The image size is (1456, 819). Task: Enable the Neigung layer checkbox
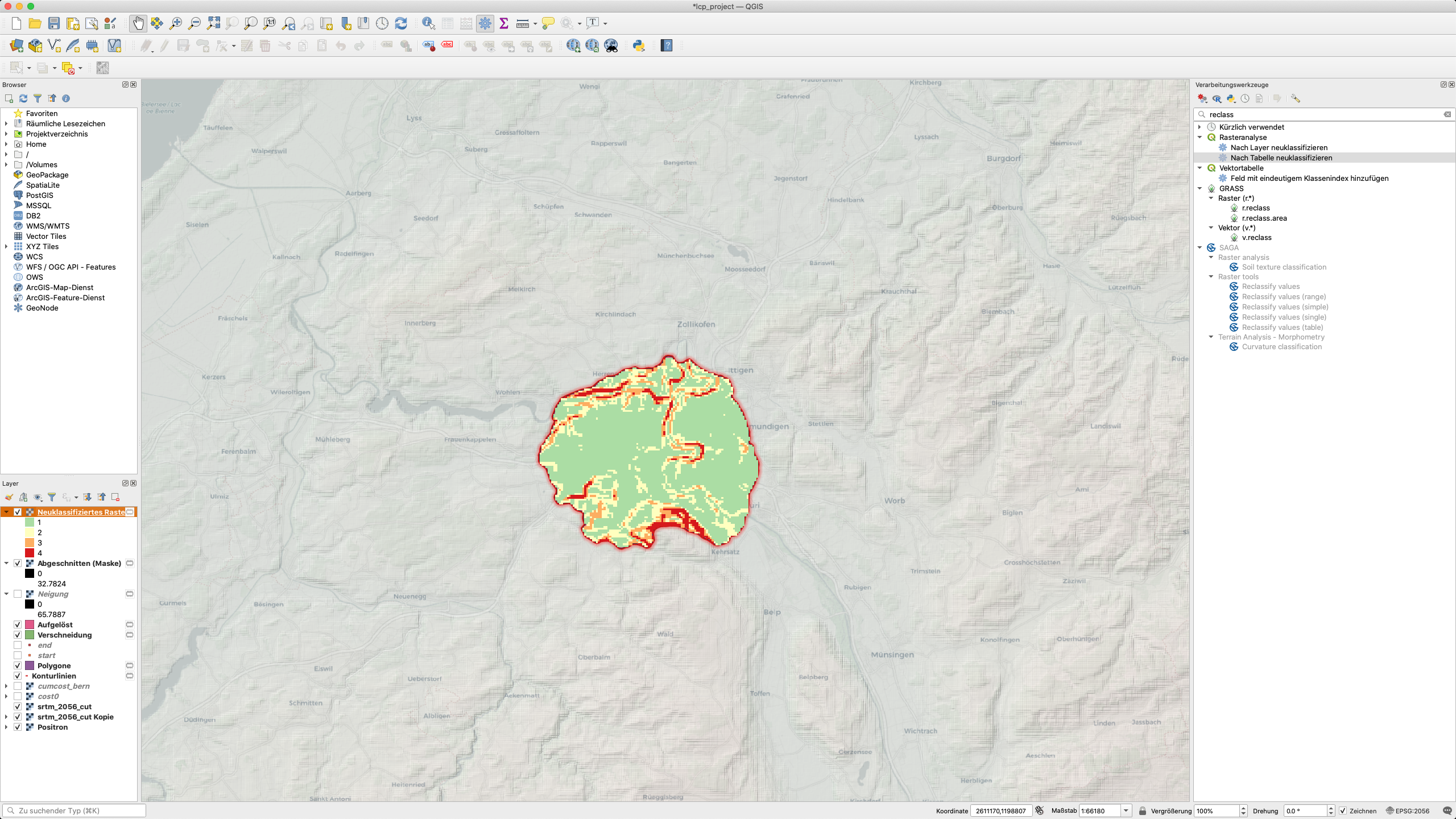click(18, 594)
